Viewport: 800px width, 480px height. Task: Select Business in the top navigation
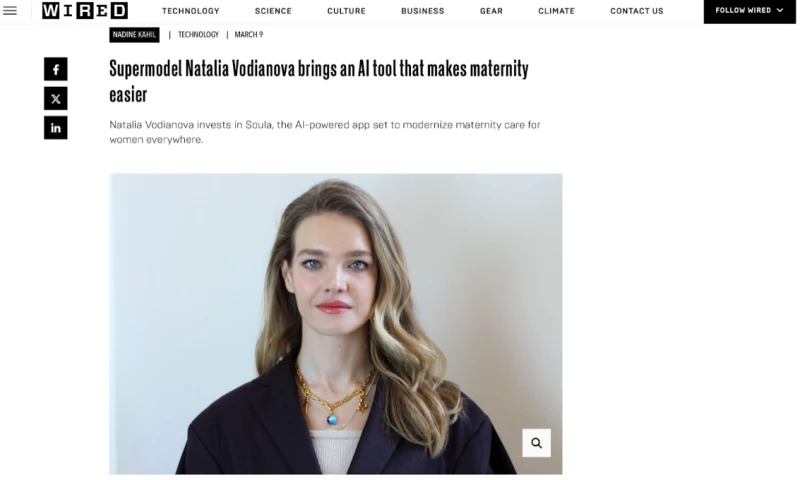click(x=422, y=11)
